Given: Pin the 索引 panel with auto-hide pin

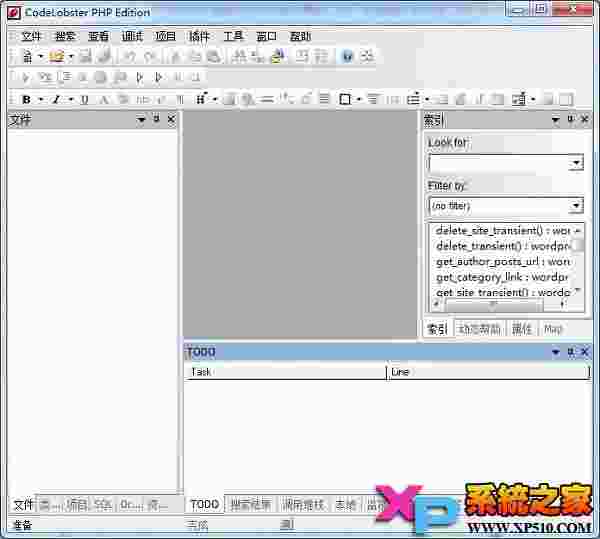Looking at the screenshot, I should (x=570, y=120).
